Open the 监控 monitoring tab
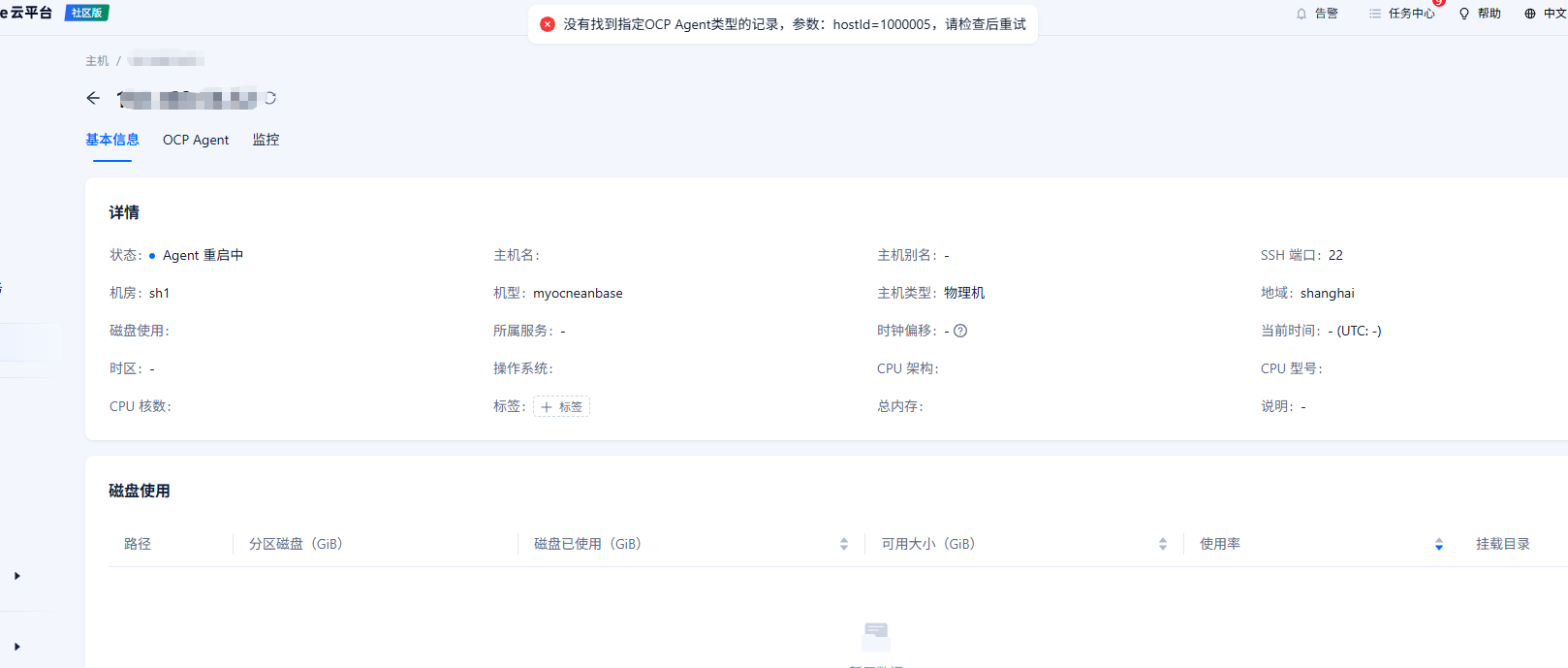1568x668 pixels. point(266,140)
